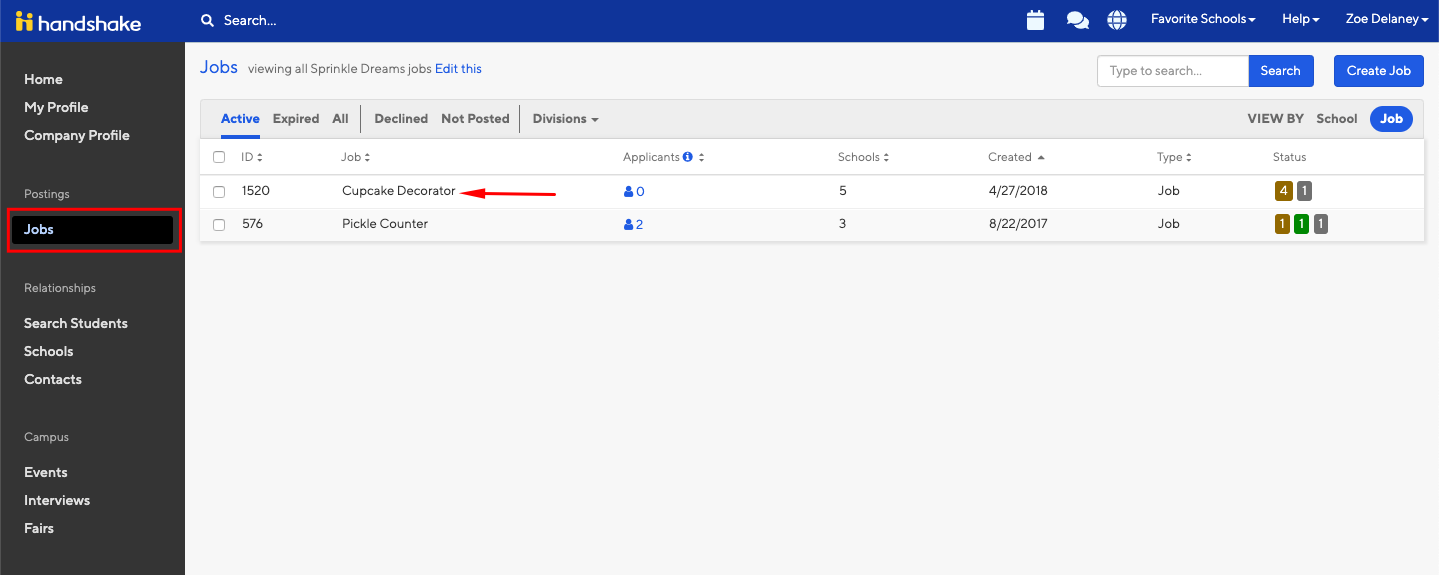Click job ID 1520

click(x=256, y=191)
